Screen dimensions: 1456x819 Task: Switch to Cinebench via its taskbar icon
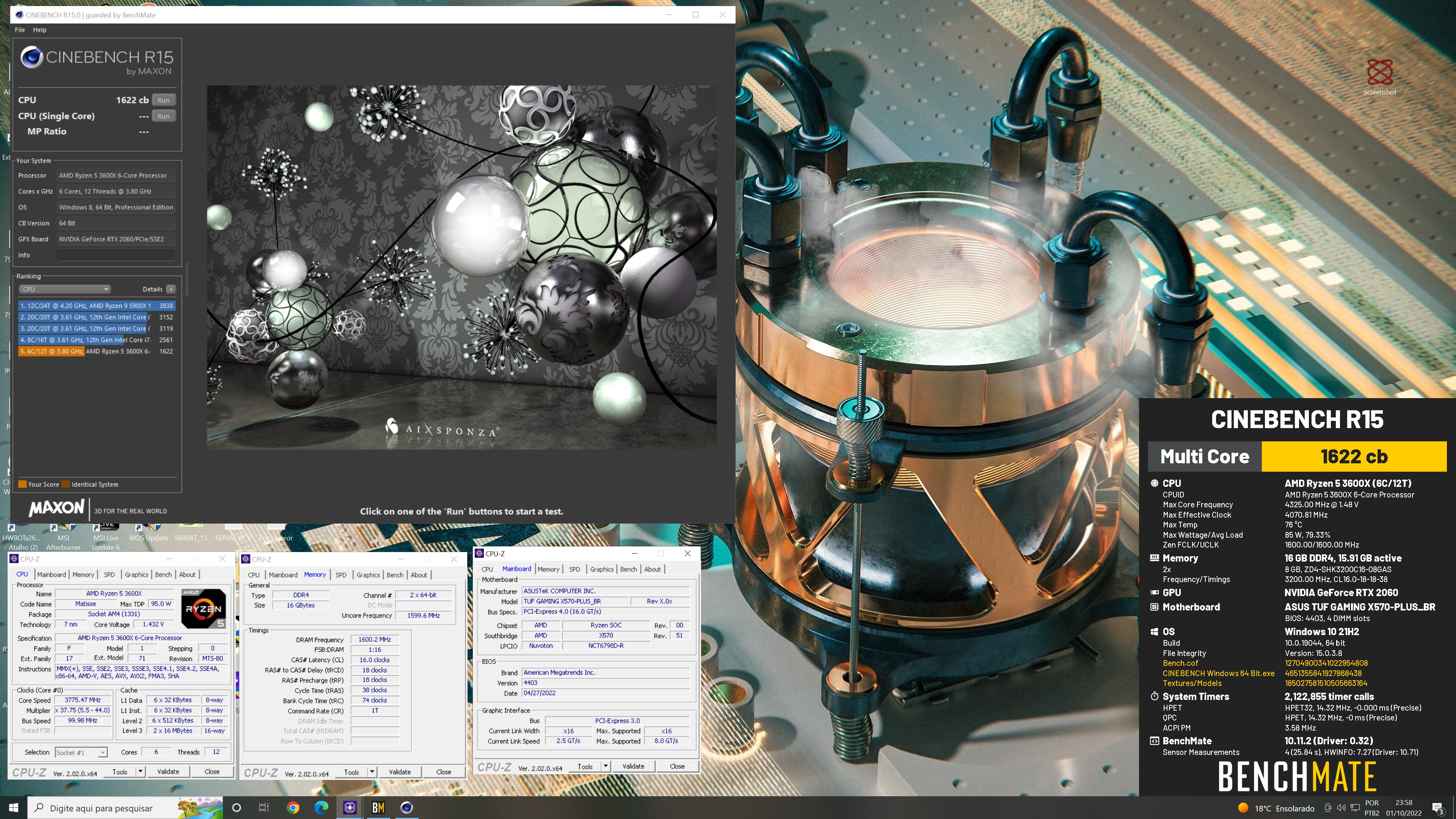tap(406, 808)
